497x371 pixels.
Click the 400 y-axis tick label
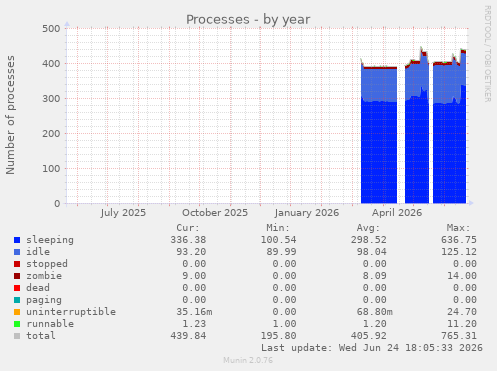[51, 64]
